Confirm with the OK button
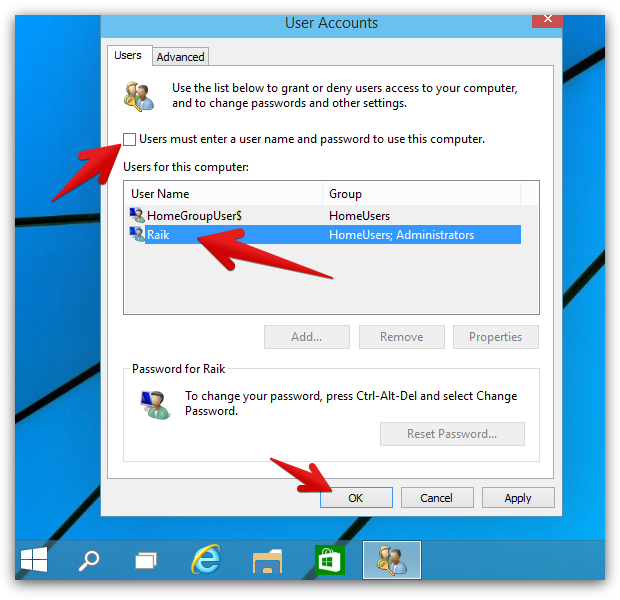Viewport: 620px width, 600px height. pos(356,498)
